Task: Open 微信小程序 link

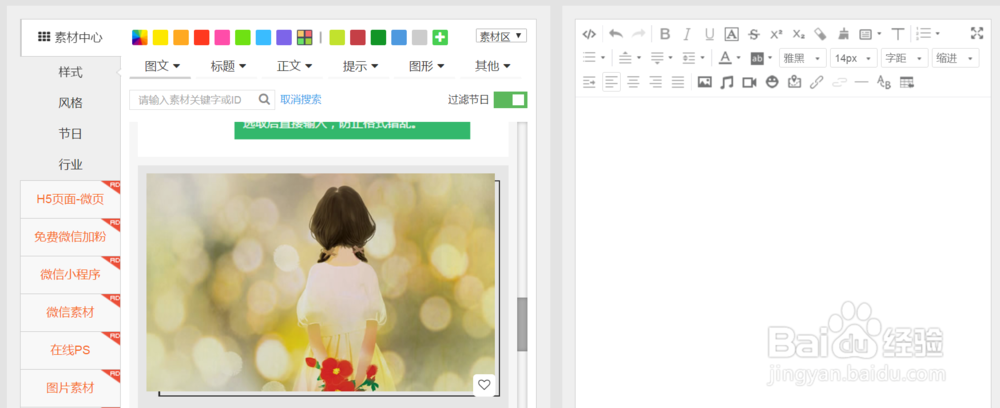Action: (x=70, y=274)
